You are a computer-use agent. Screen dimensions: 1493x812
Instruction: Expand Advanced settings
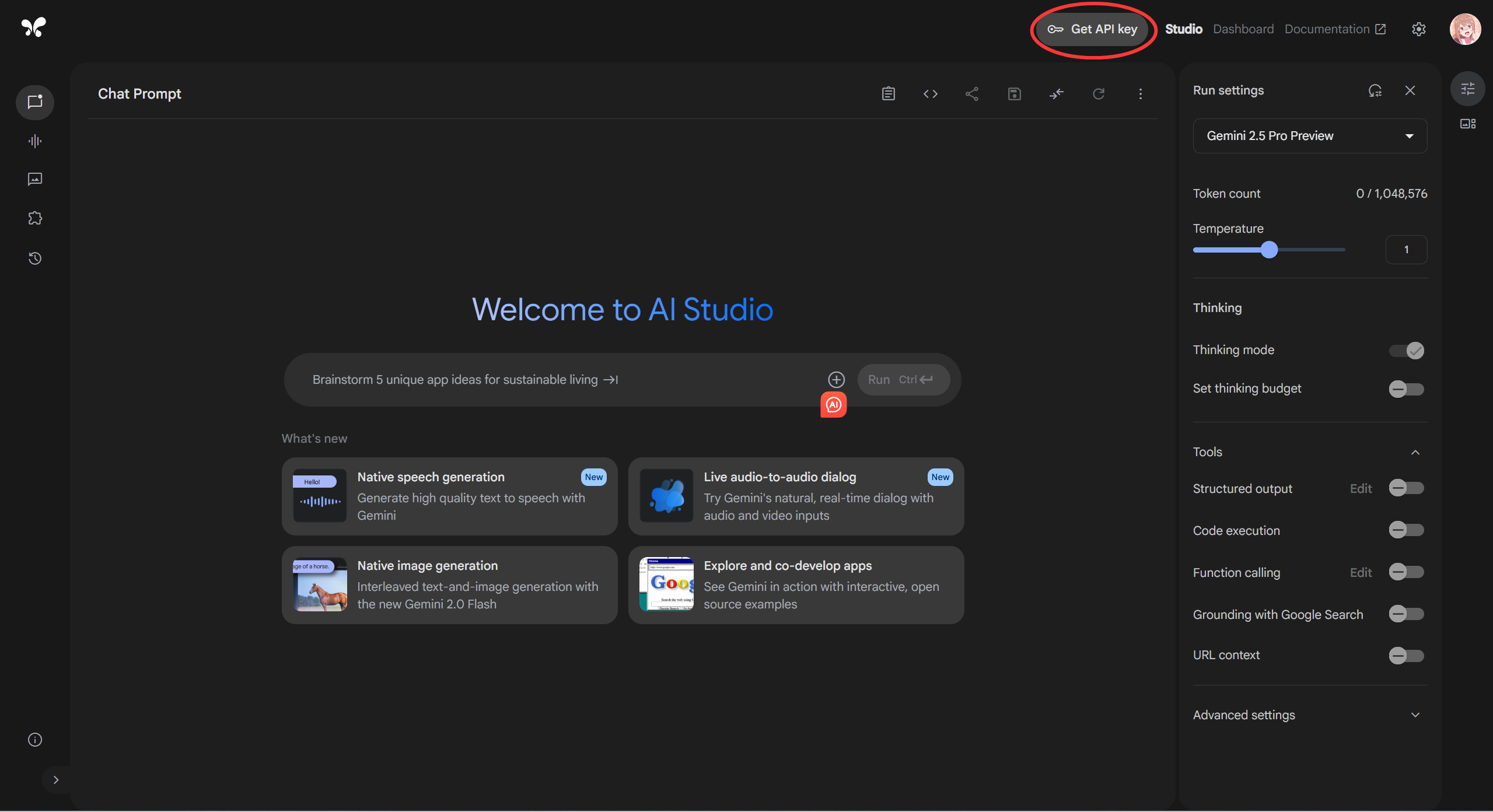(1415, 715)
